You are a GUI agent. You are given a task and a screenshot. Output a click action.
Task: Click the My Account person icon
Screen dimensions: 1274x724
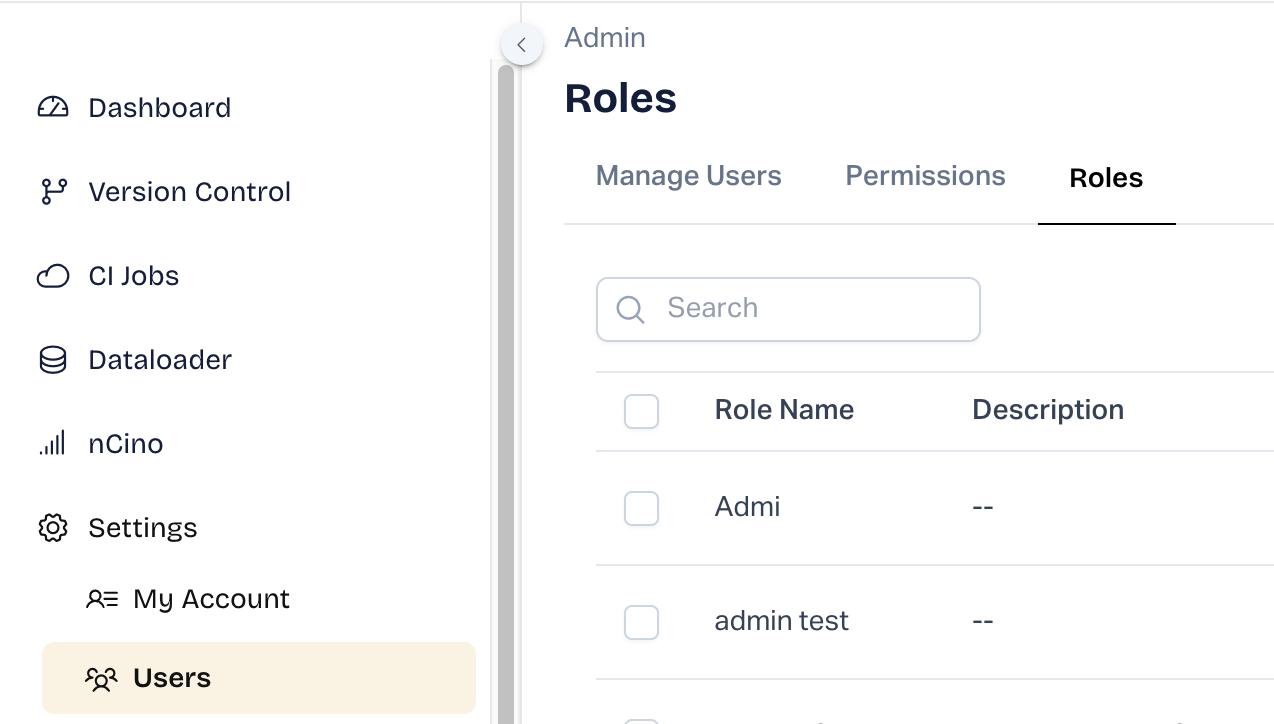[x=102, y=599]
